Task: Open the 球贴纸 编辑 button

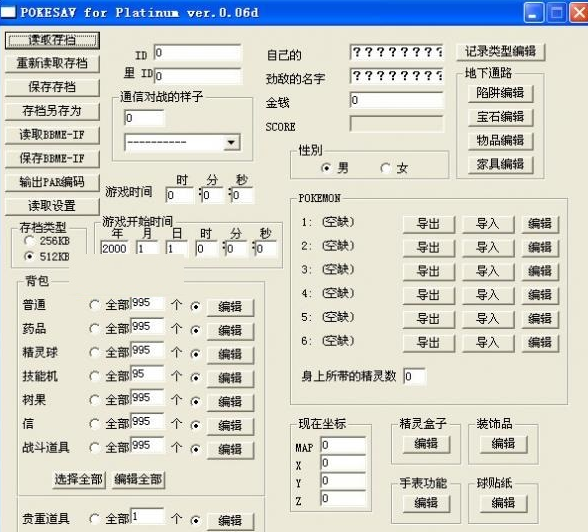Action: [504, 503]
